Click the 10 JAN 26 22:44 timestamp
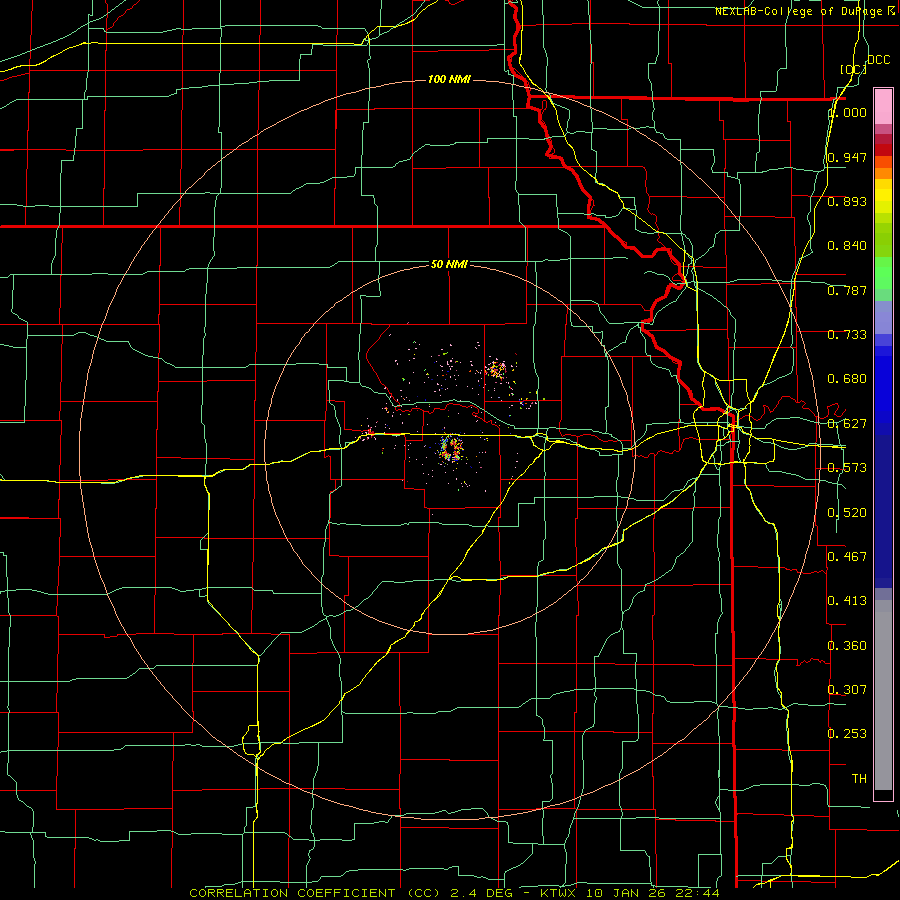This screenshot has width=900, height=900. pos(653,893)
